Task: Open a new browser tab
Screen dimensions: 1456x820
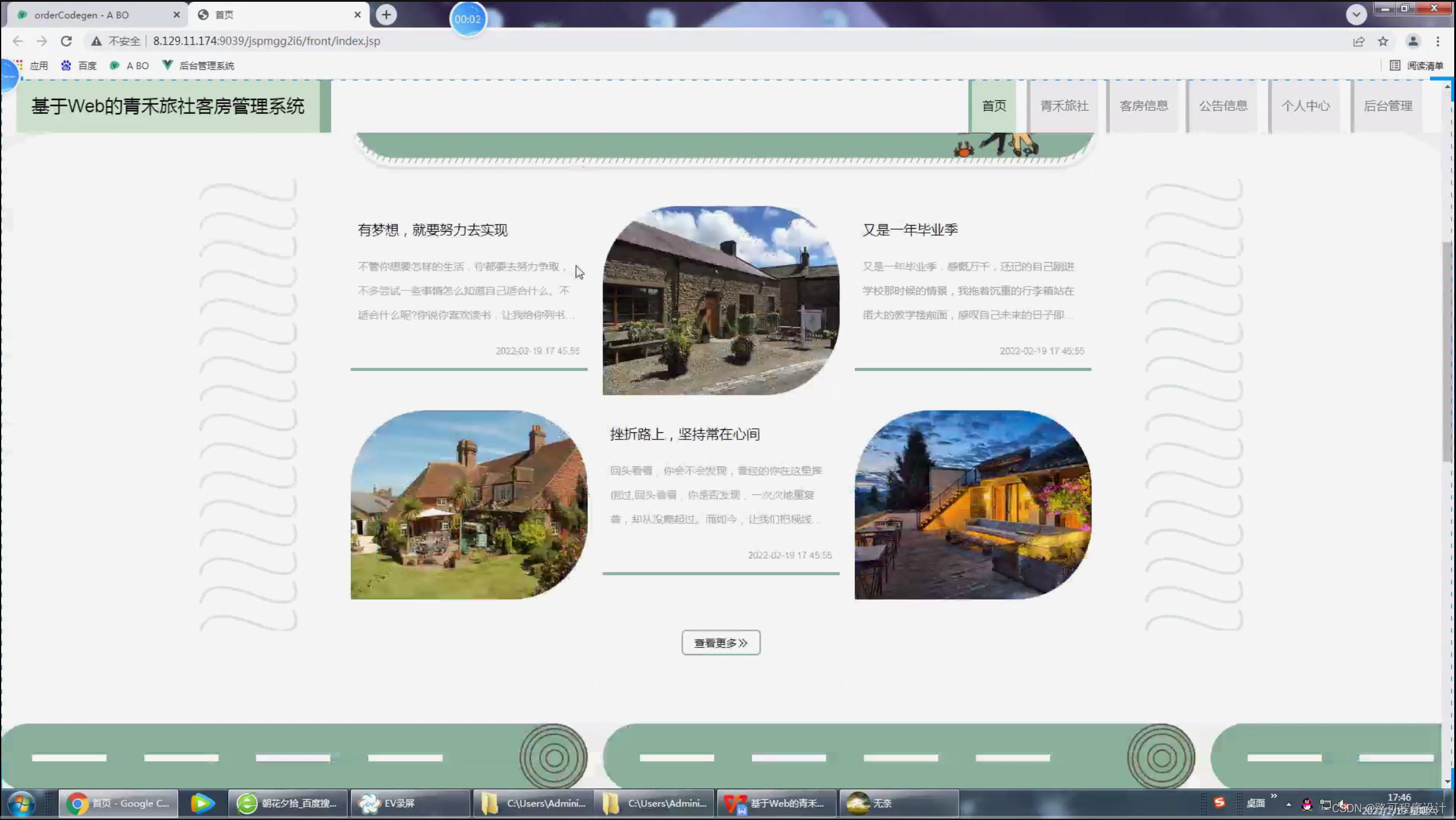Action: [x=386, y=15]
